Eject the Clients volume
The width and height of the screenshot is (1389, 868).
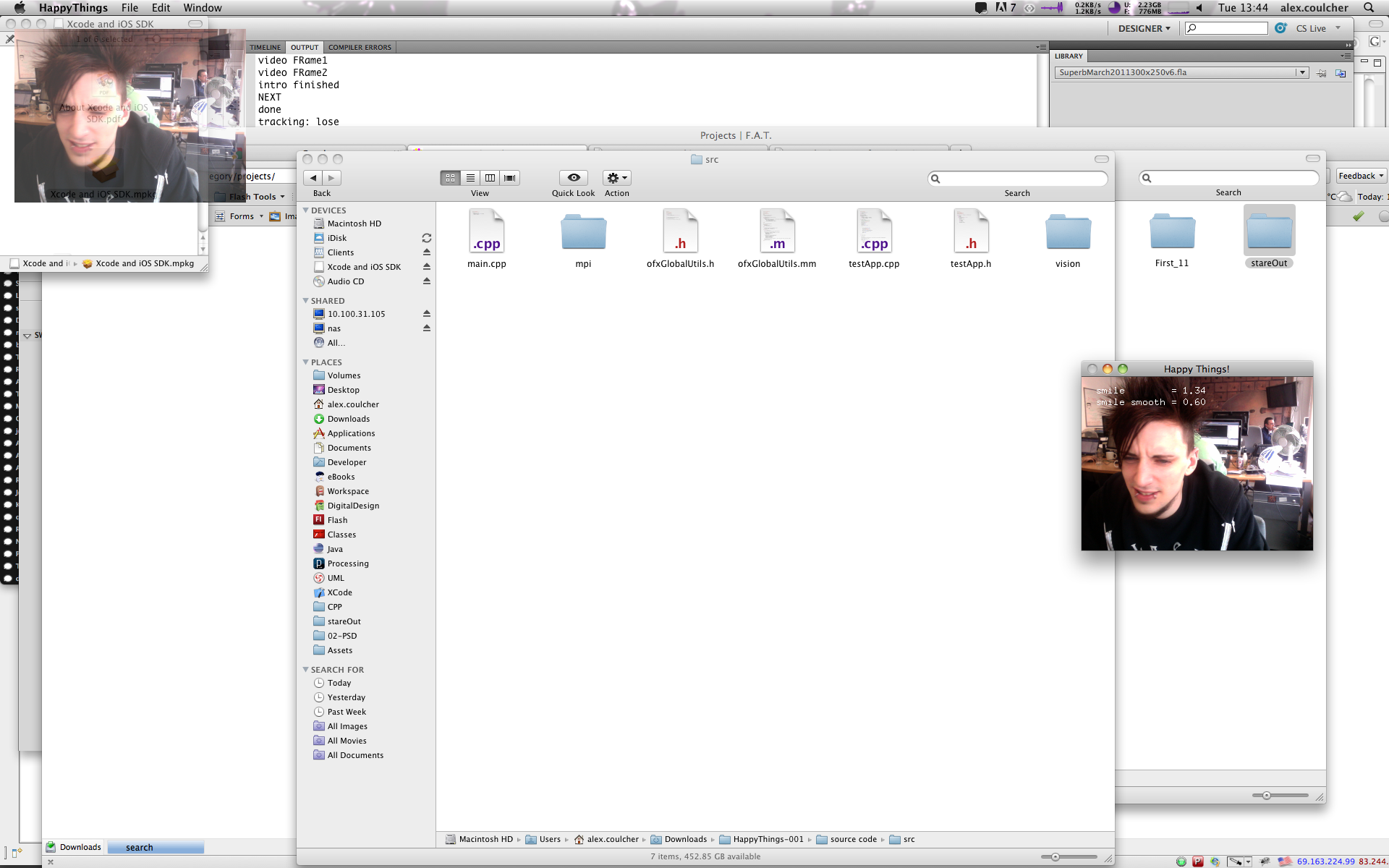[x=427, y=252]
